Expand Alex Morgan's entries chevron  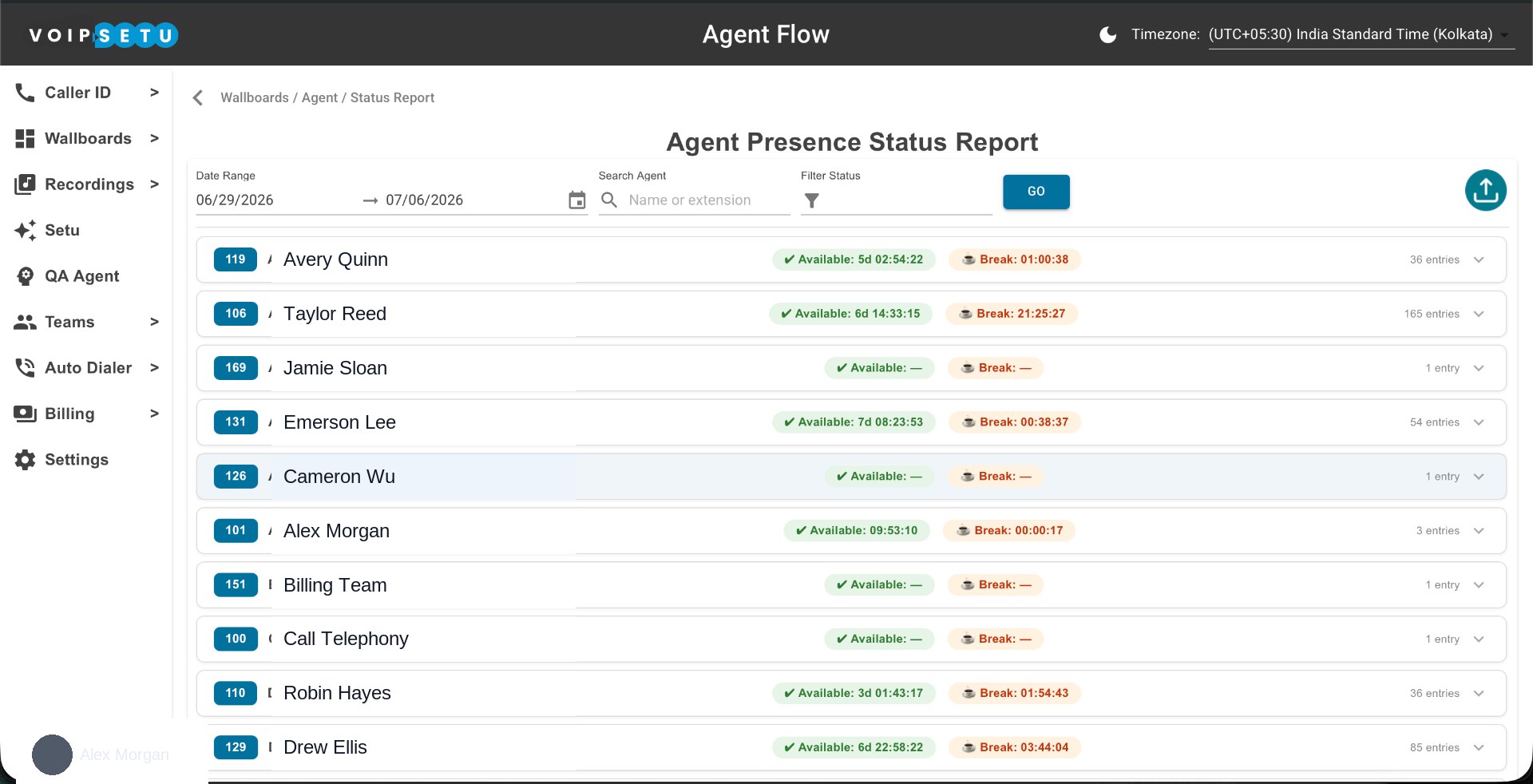pyautogui.click(x=1479, y=531)
